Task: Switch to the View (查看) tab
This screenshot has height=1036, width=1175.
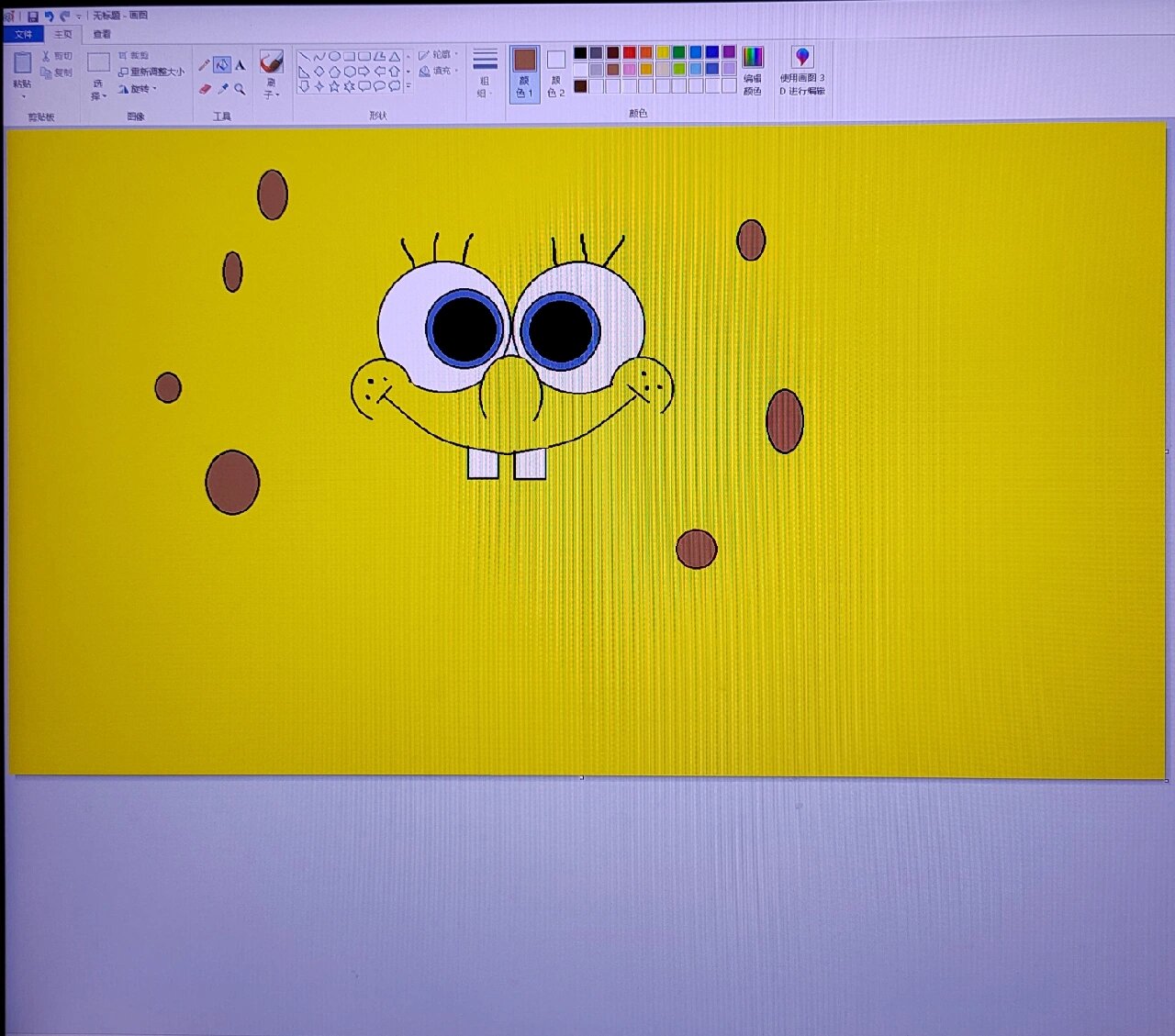Action: pos(102,34)
